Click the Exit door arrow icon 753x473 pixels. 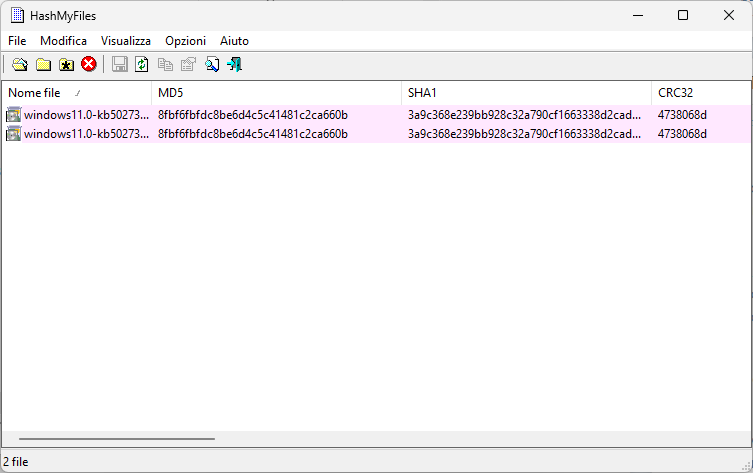[234, 64]
